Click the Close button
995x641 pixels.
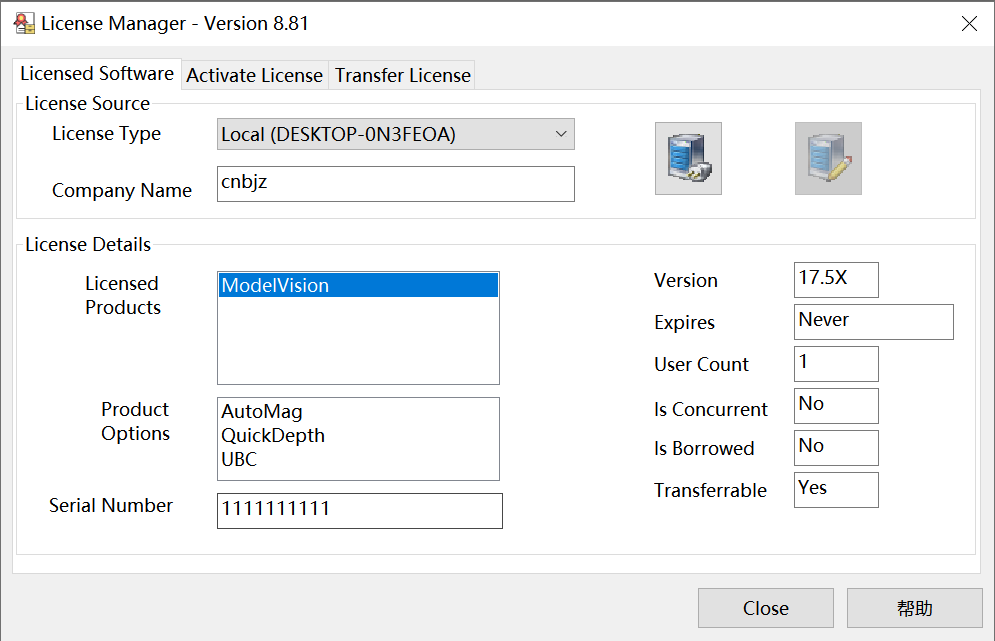click(x=765, y=608)
